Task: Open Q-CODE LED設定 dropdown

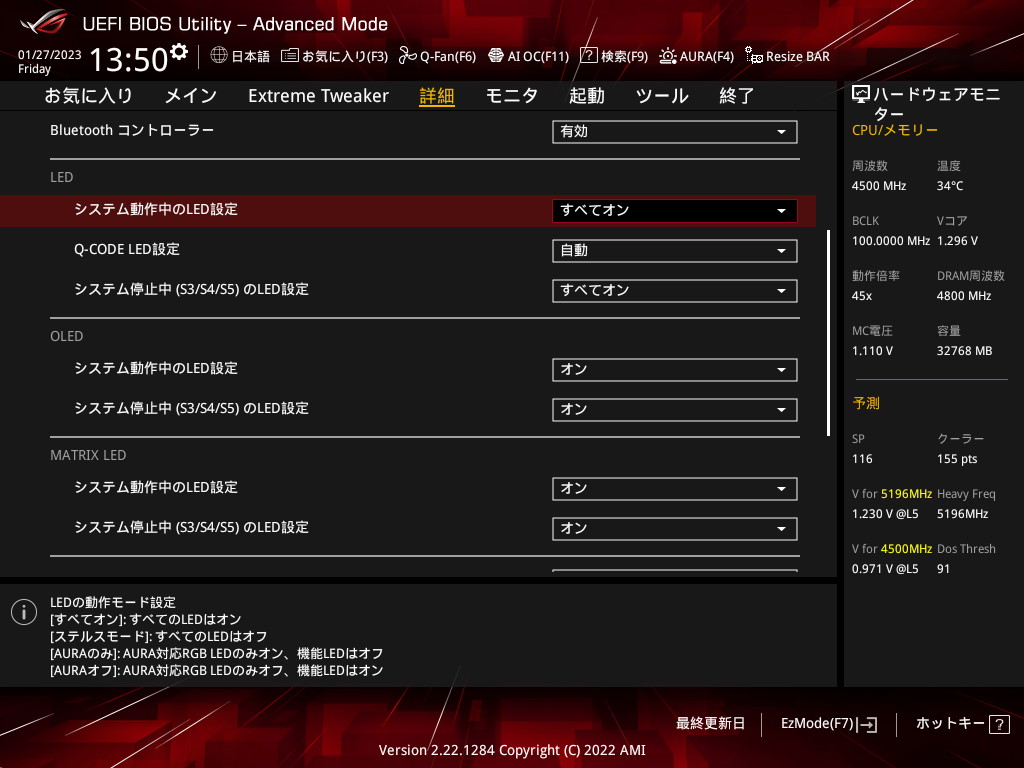Action: click(x=675, y=251)
